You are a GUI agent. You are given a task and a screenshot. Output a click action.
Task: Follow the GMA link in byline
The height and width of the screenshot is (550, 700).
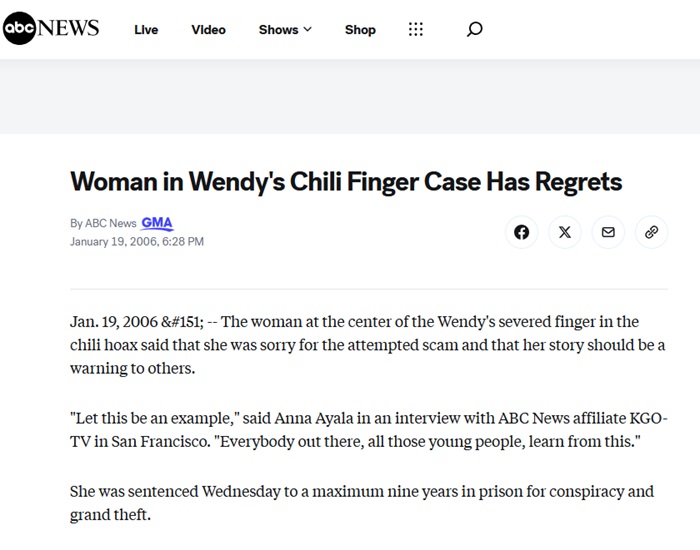click(x=158, y=223)
